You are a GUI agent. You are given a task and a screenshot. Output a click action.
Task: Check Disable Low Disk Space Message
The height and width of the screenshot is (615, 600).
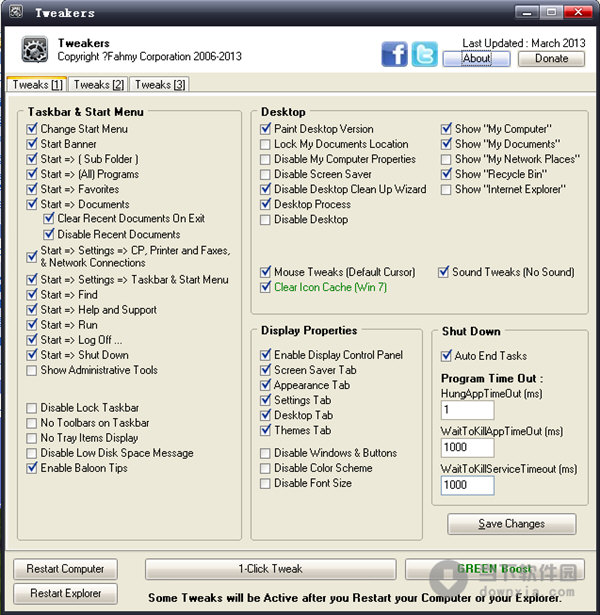(32, 453)
